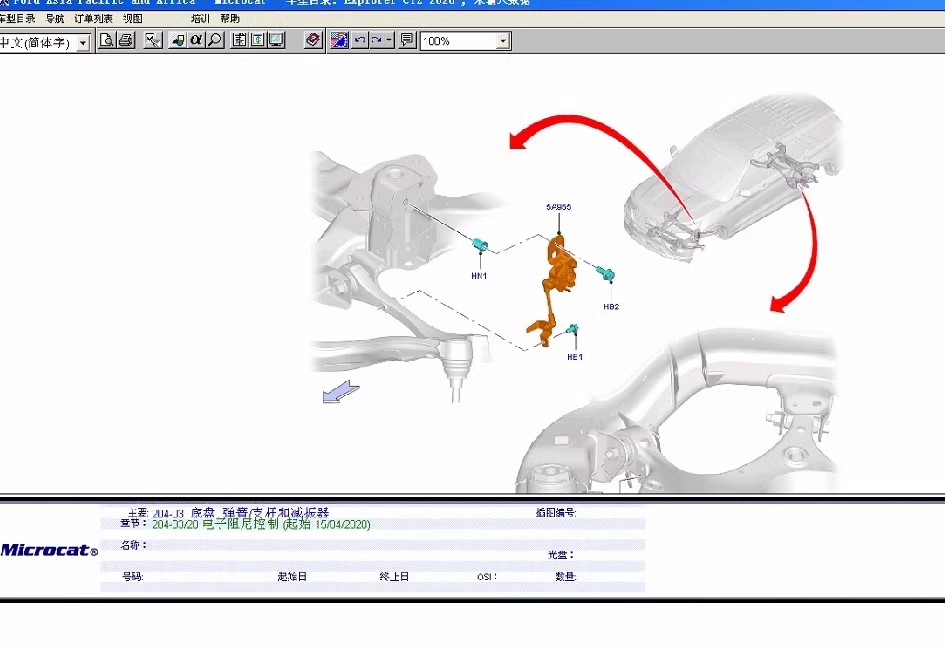Open the 100% zoom level dropdown

465,41
